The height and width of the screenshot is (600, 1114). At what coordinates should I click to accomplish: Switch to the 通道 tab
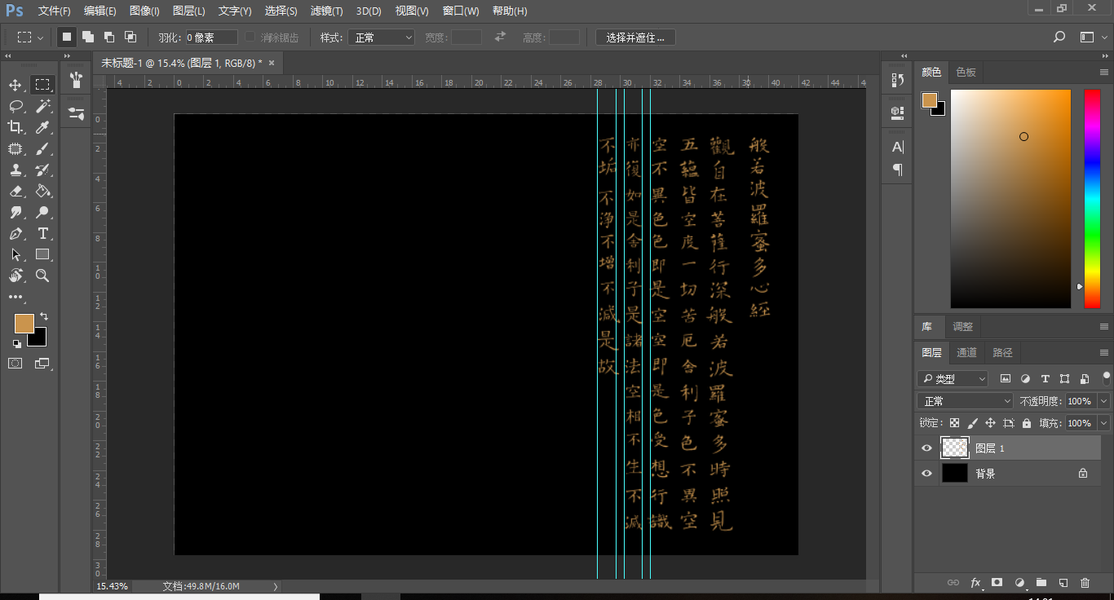(x=966, y=352)
